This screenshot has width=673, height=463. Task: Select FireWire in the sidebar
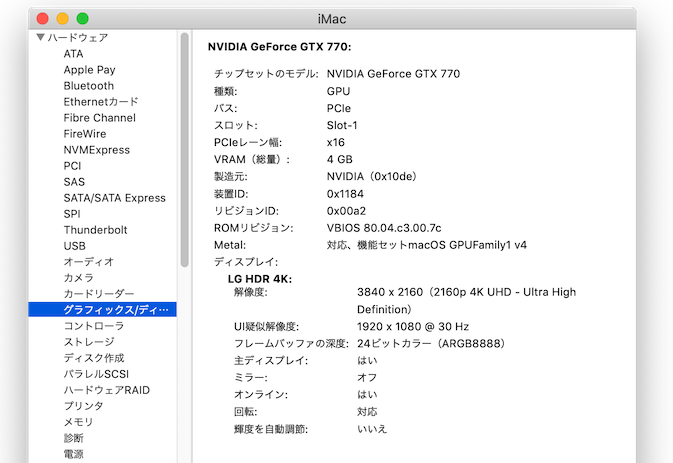pos(85,134)
